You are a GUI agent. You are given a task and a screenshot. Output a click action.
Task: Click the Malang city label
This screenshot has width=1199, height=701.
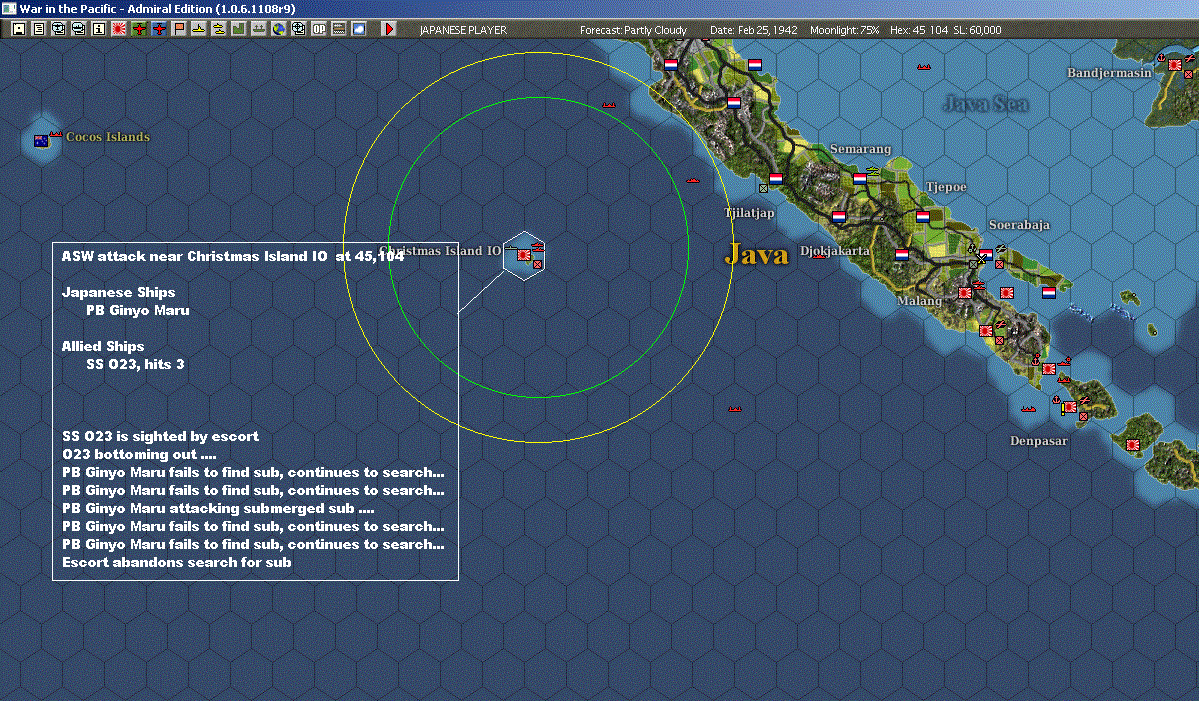(919, 300)
